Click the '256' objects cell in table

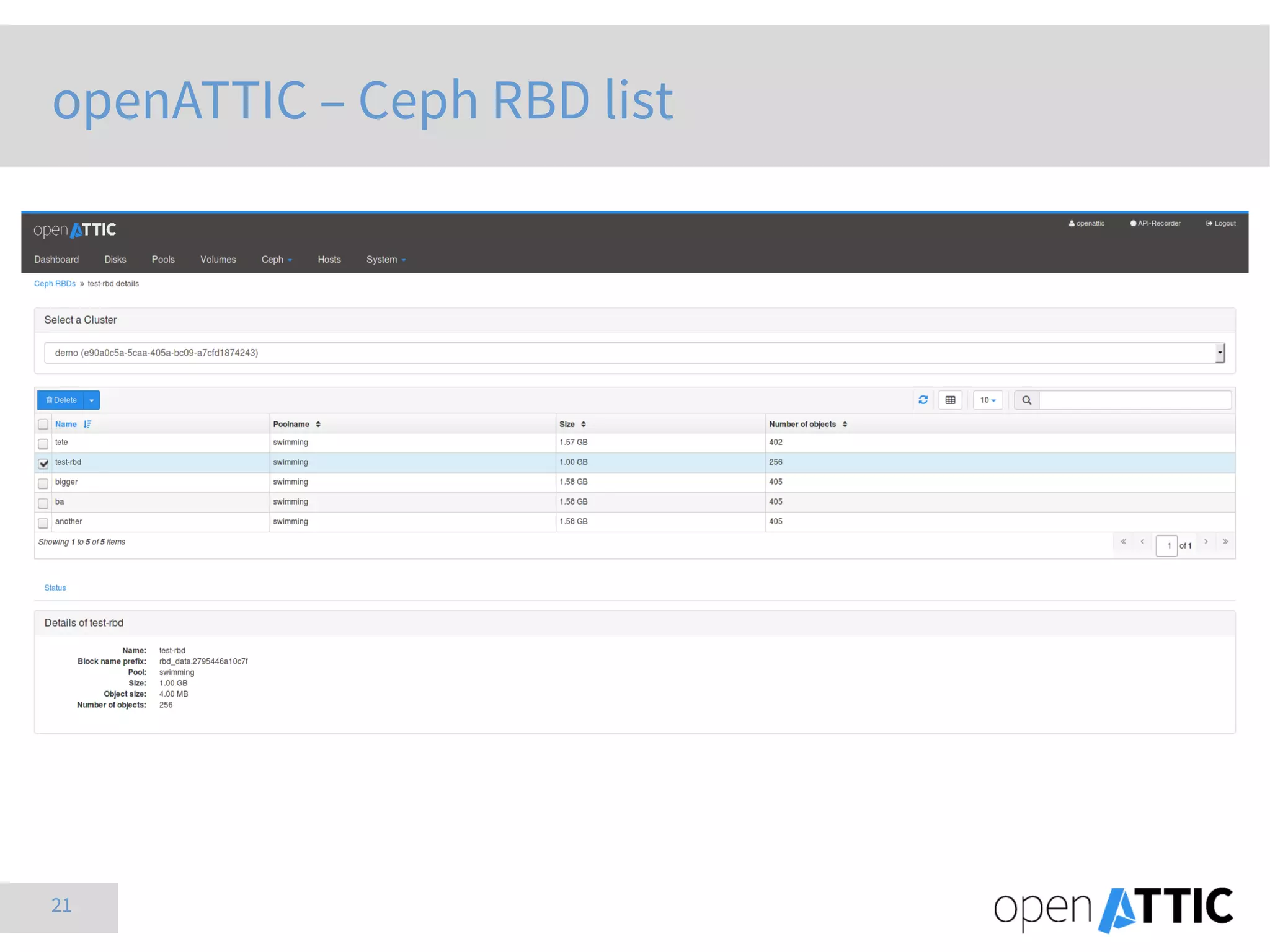[776, 462]
